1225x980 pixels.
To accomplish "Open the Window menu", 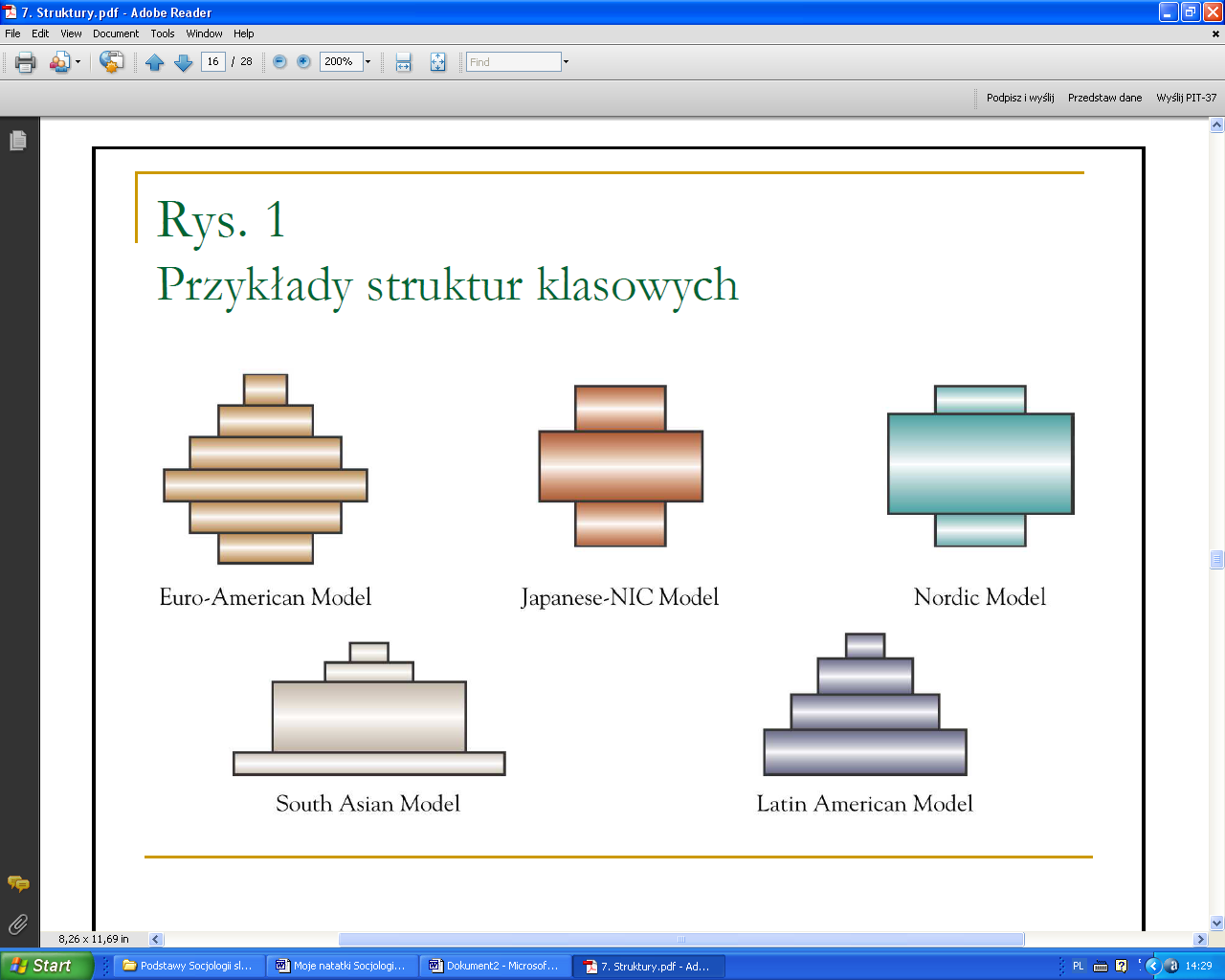I will [x=204, y=33].
